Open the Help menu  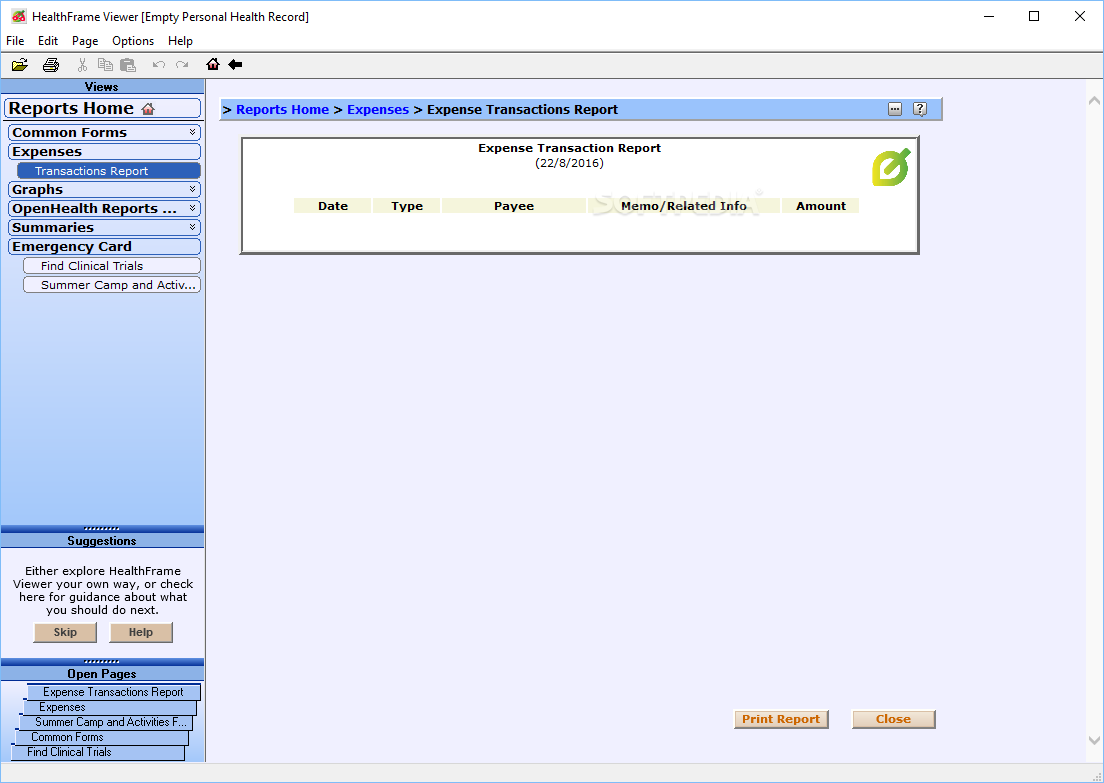[180, 41]
